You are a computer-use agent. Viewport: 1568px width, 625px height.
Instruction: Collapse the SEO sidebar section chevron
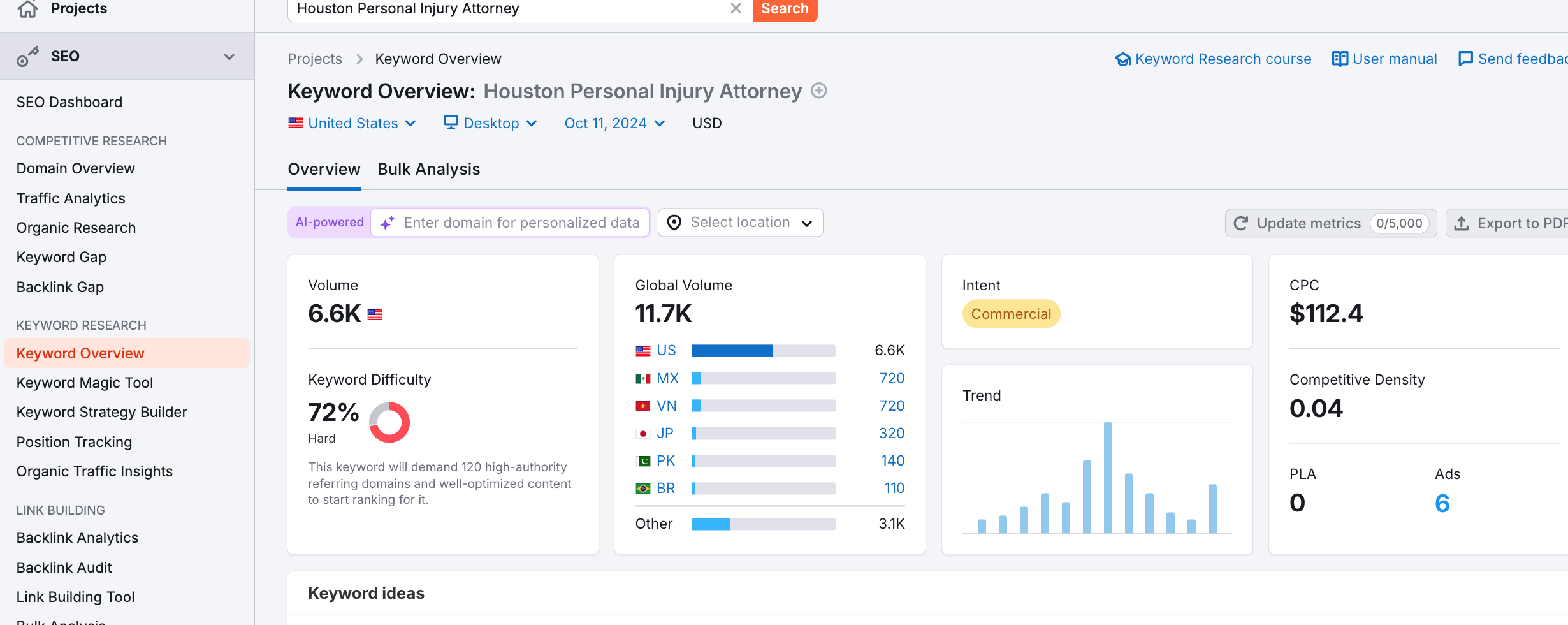(x=229, y=56)
